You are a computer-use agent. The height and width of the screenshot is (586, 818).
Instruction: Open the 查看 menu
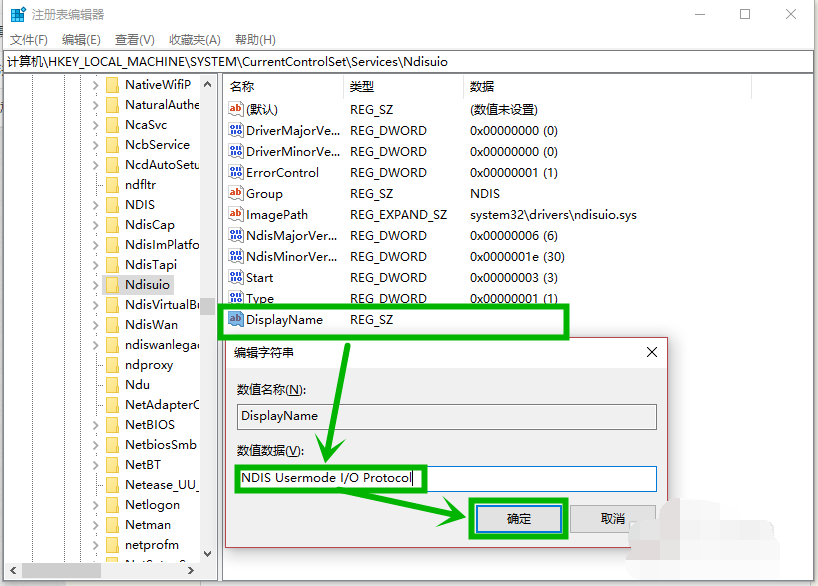pos(135,39)
